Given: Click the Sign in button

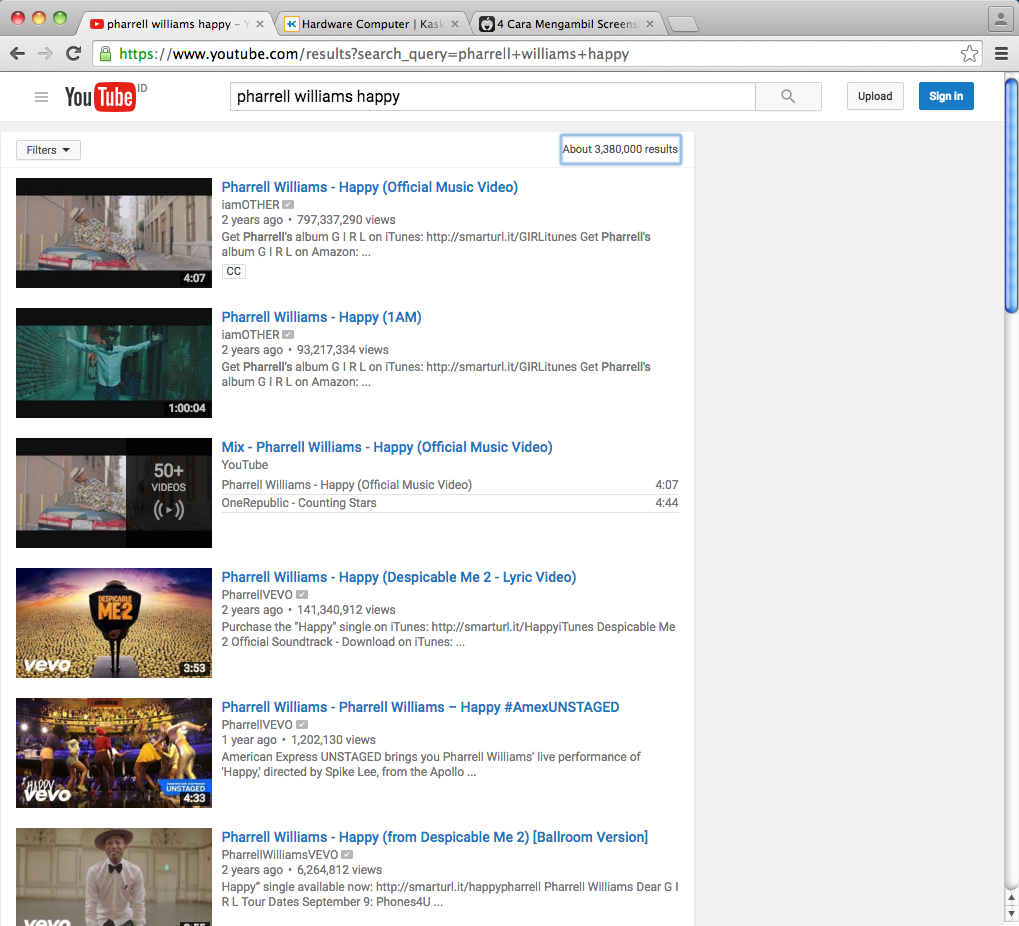Looking at the screenshot, I should 946,96.
